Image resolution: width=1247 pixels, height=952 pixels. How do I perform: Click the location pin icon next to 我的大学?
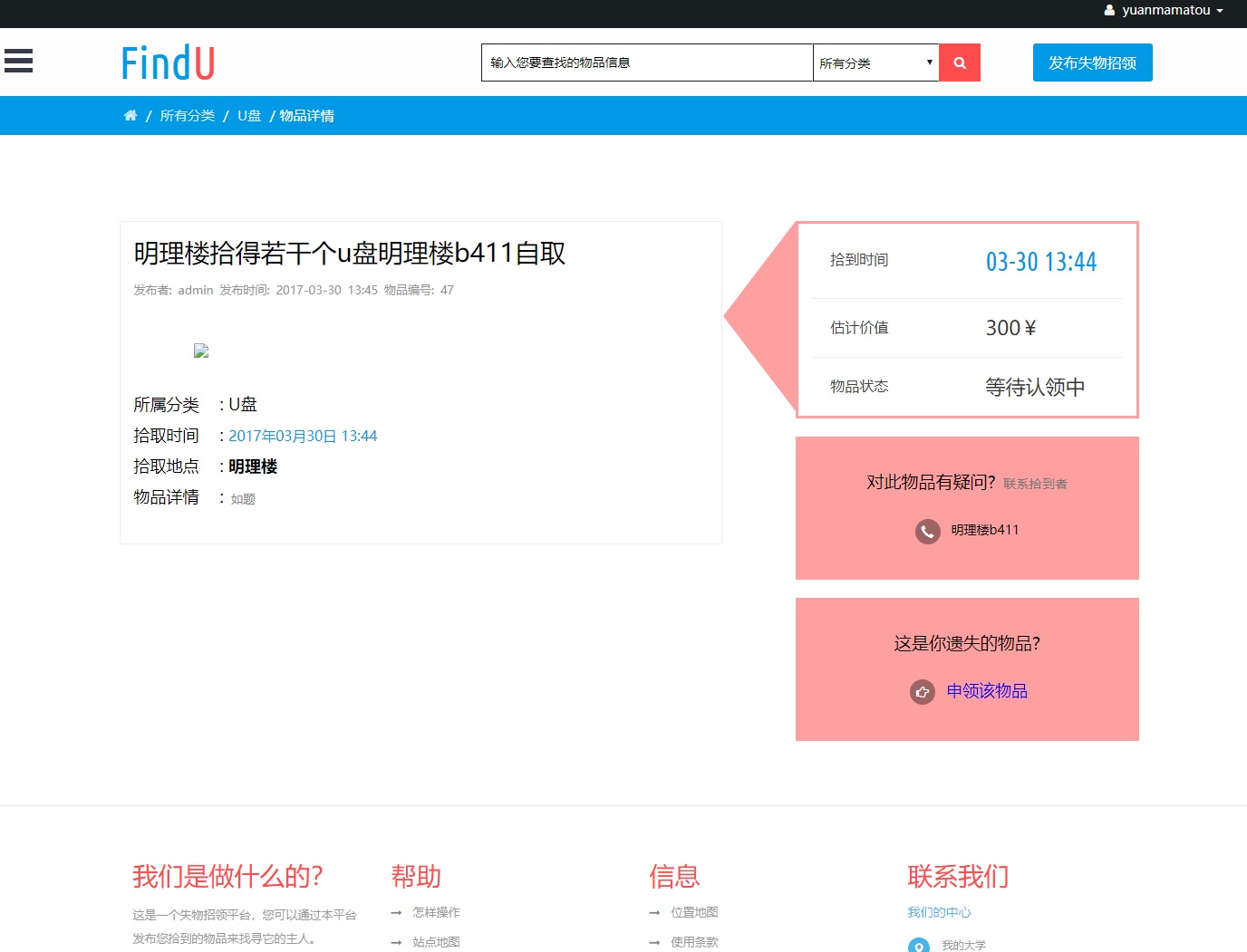919,945
